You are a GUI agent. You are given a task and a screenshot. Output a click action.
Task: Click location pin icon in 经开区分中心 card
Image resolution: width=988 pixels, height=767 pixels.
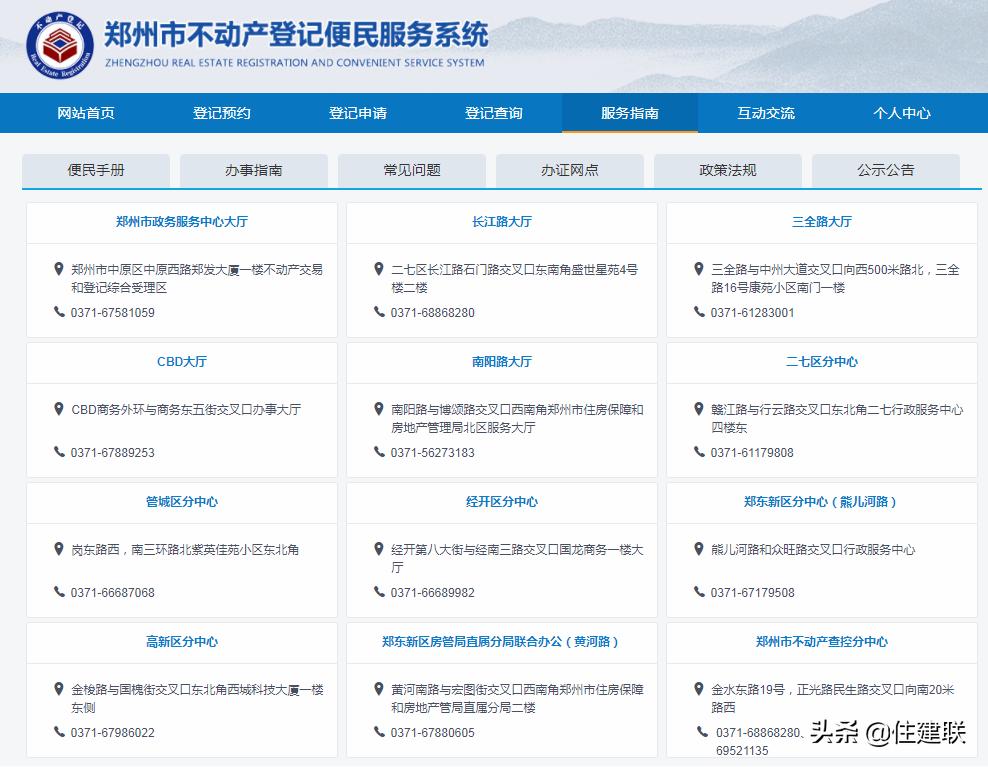coord(379,549)
